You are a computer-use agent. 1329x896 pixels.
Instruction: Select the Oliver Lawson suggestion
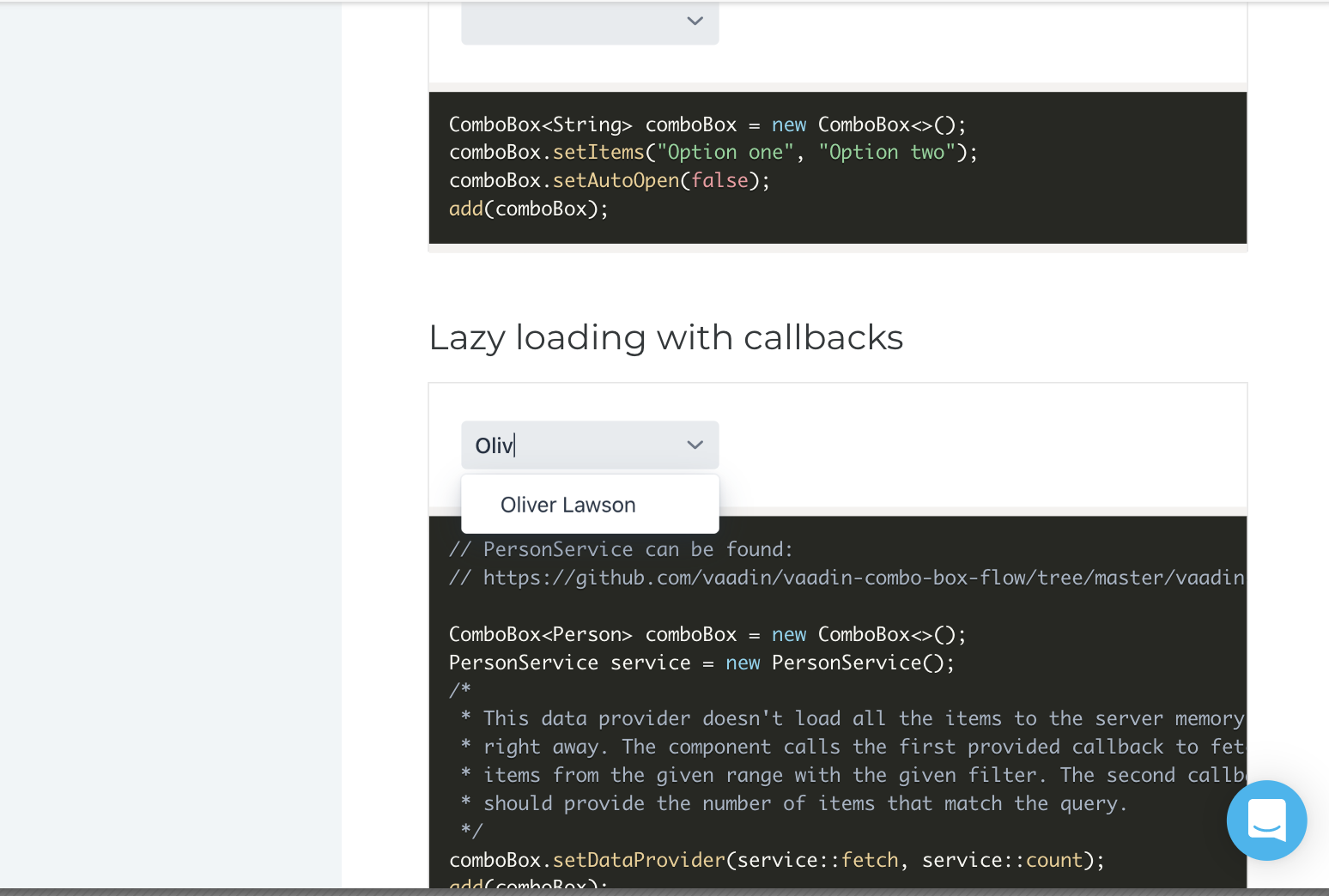coord(567,505)
